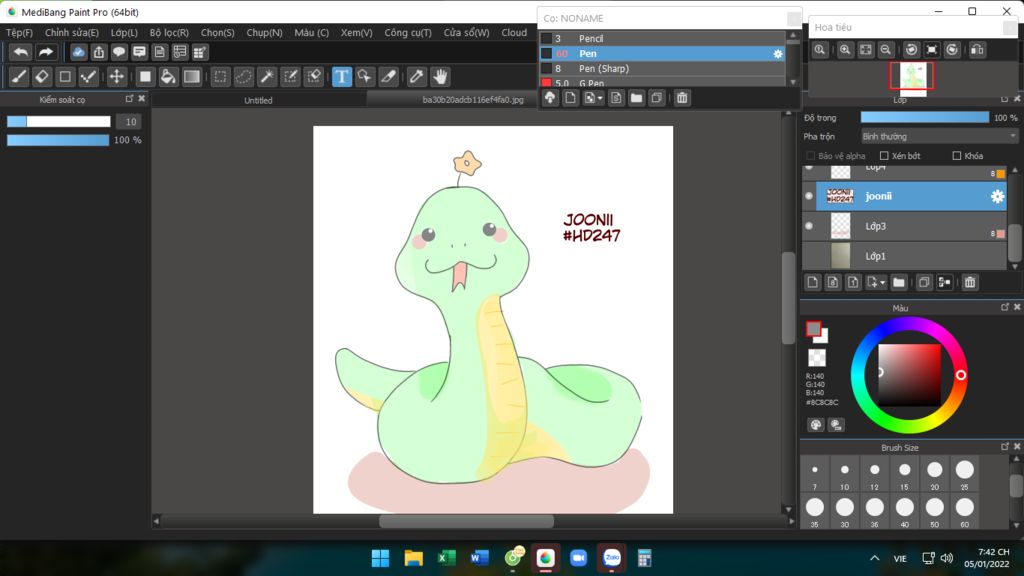The width and height of the screenshot is (1024, 576).
Task: Select the Lớp1 layer
Action: [x=904, y=256]
